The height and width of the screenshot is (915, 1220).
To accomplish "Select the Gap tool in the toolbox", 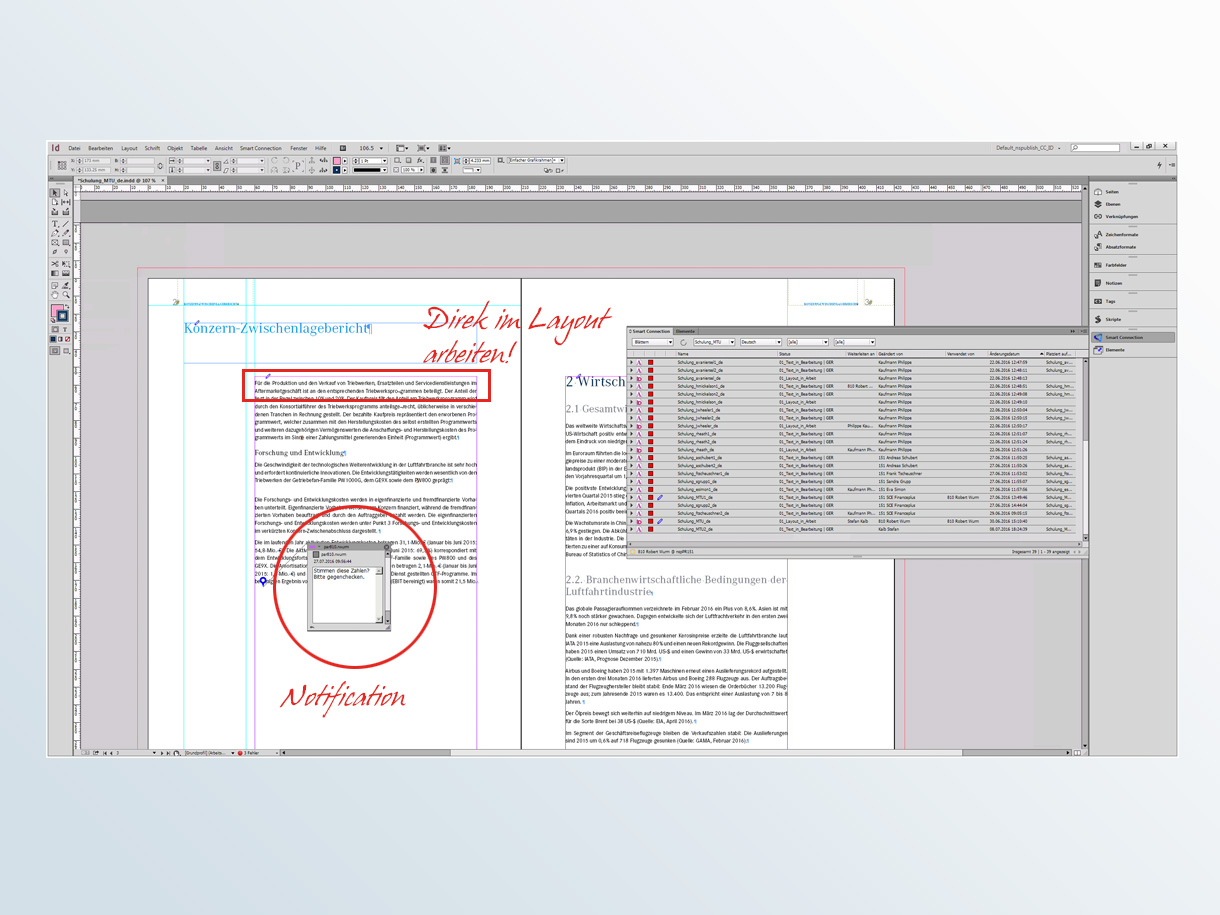I will (x=66, y=202).
